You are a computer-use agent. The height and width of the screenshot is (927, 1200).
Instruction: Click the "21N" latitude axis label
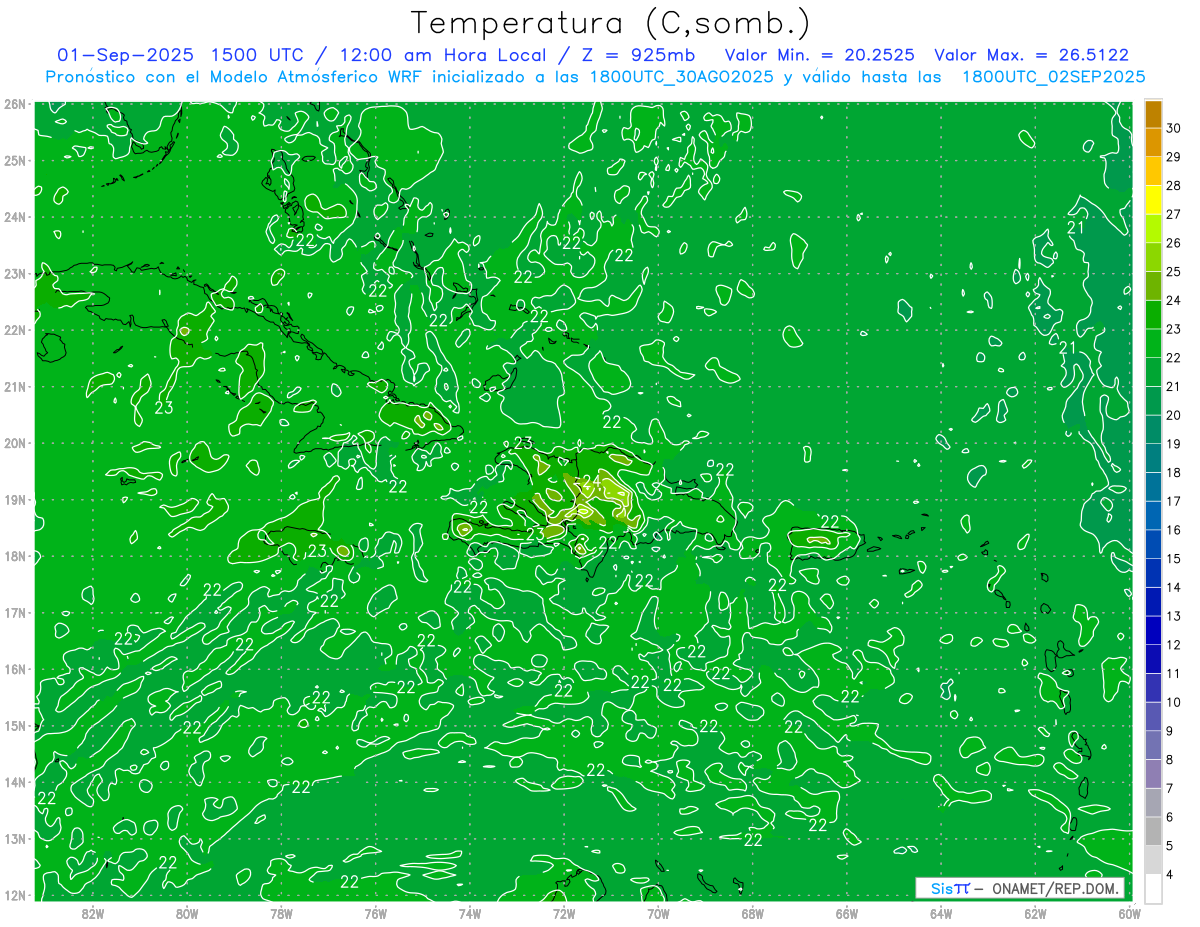pyautogui.click(x=14, y=386)
